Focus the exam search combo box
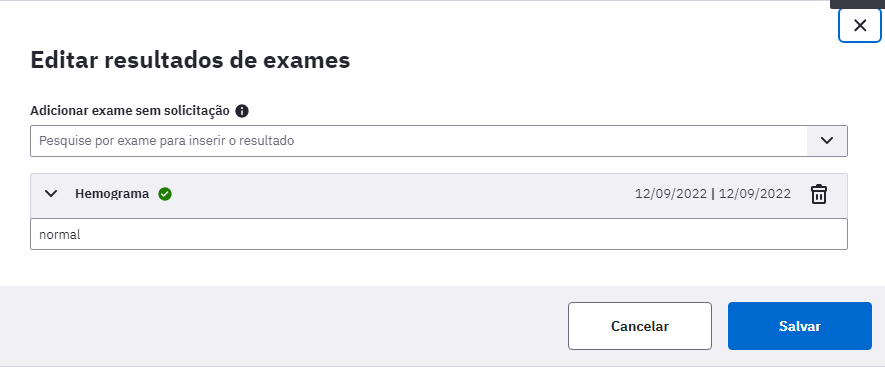 click(439, 141)
